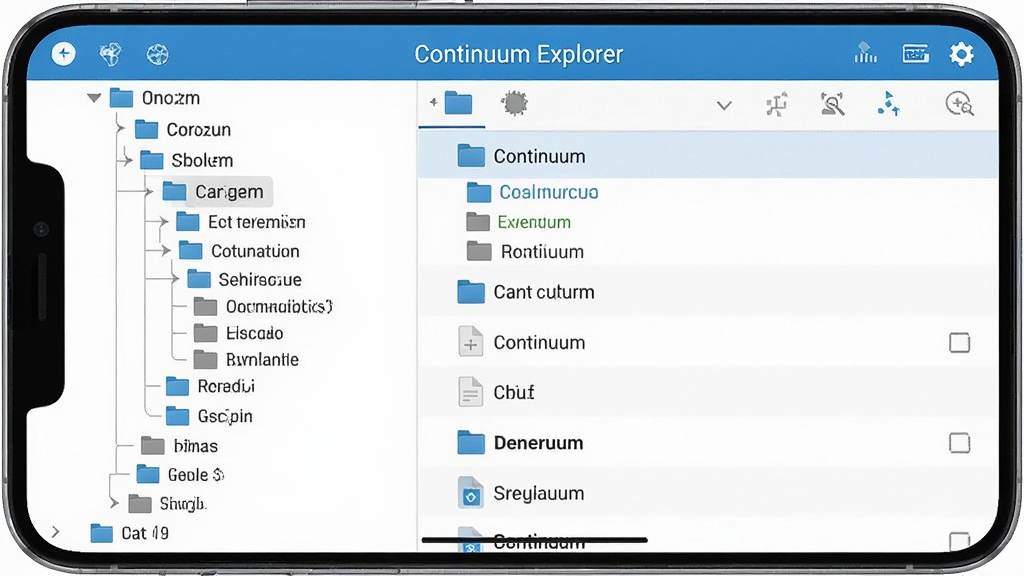Image resolution: width=1024 pixels, height=576 pixels.
Task: Tap the plain globe icon beside Continuum Explorer title
Action: 157,54
